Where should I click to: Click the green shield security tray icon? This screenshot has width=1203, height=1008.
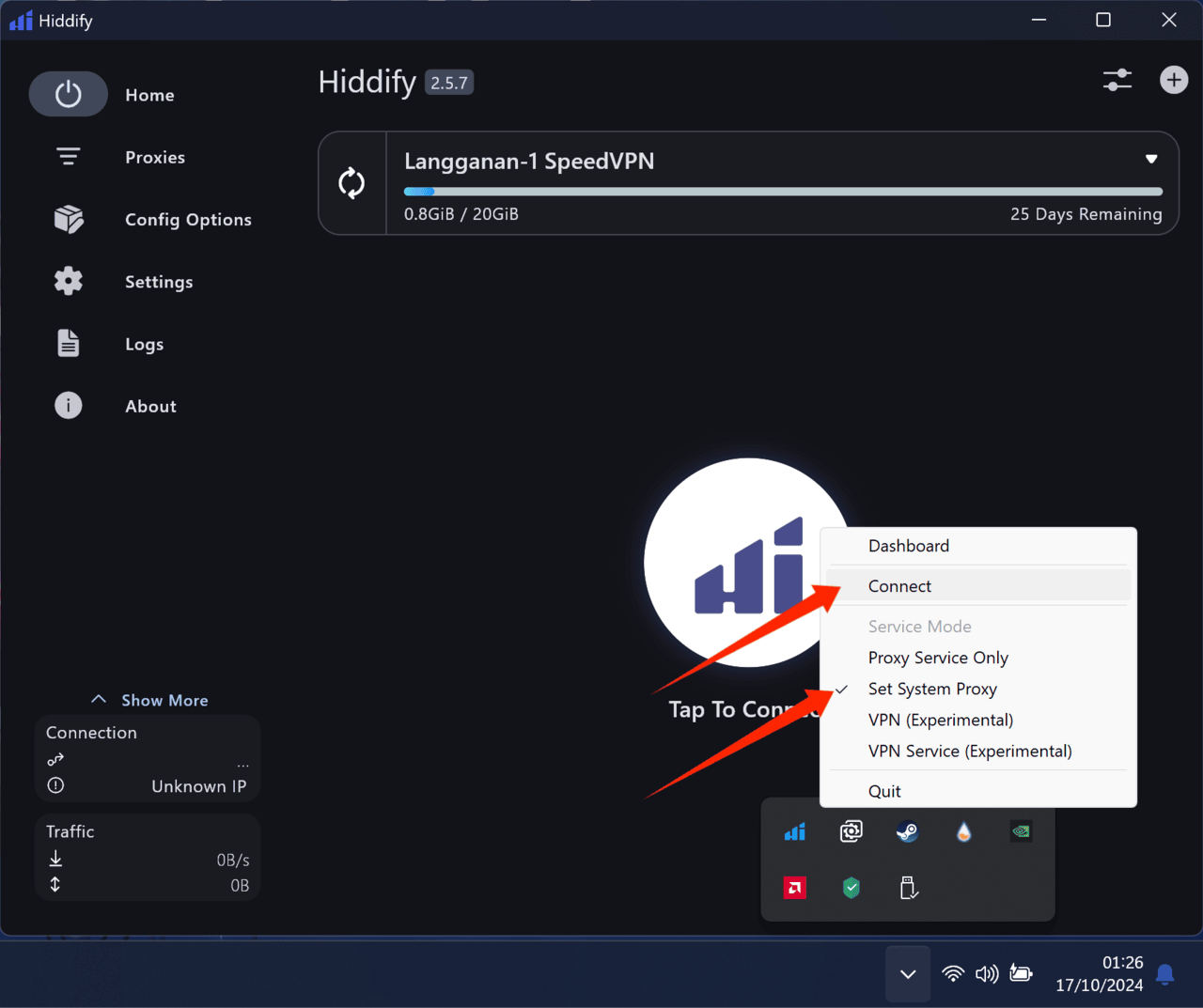(851, 888)
